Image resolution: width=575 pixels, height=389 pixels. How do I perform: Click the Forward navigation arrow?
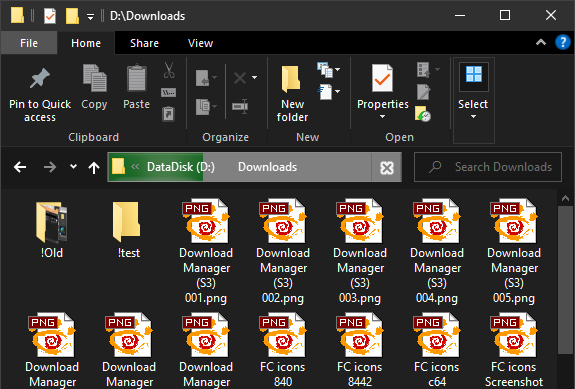click(50, 167)
